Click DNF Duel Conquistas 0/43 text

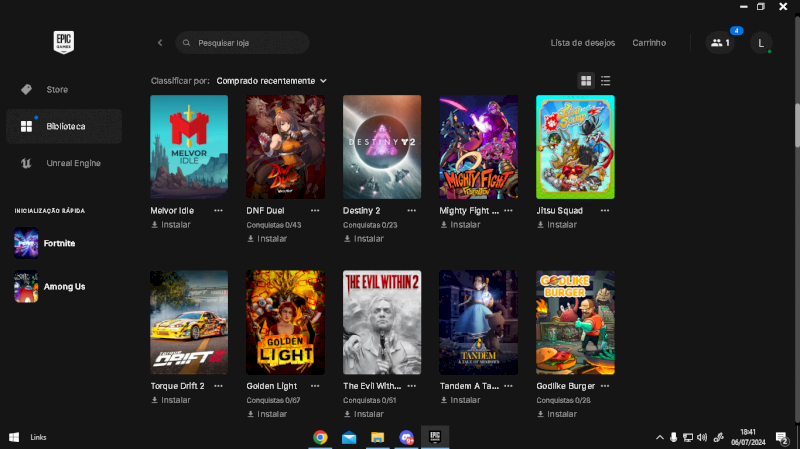tap(273, 225)
